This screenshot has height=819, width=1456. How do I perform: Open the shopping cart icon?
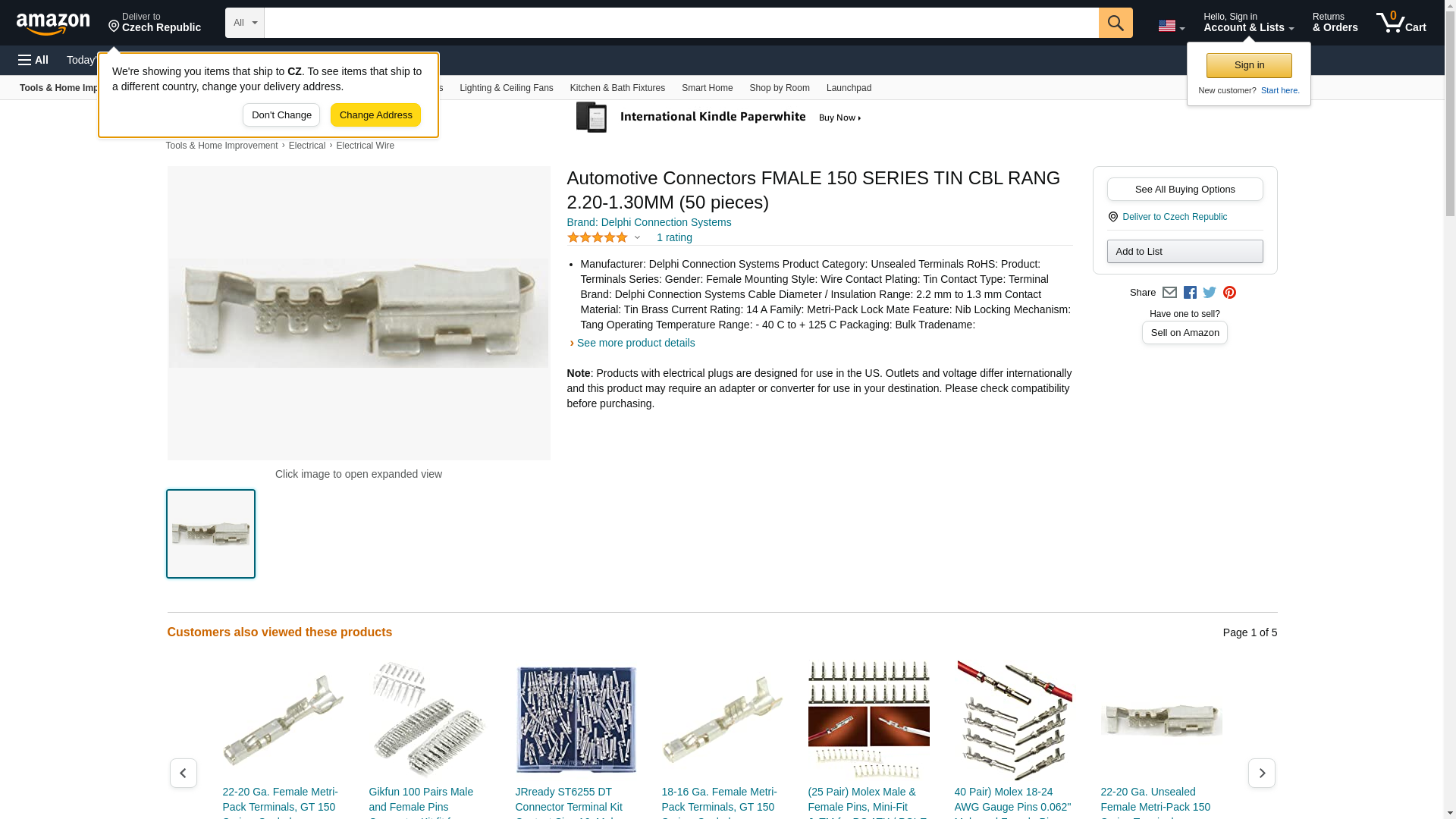pyautogui.click(x=1401, y=23)
